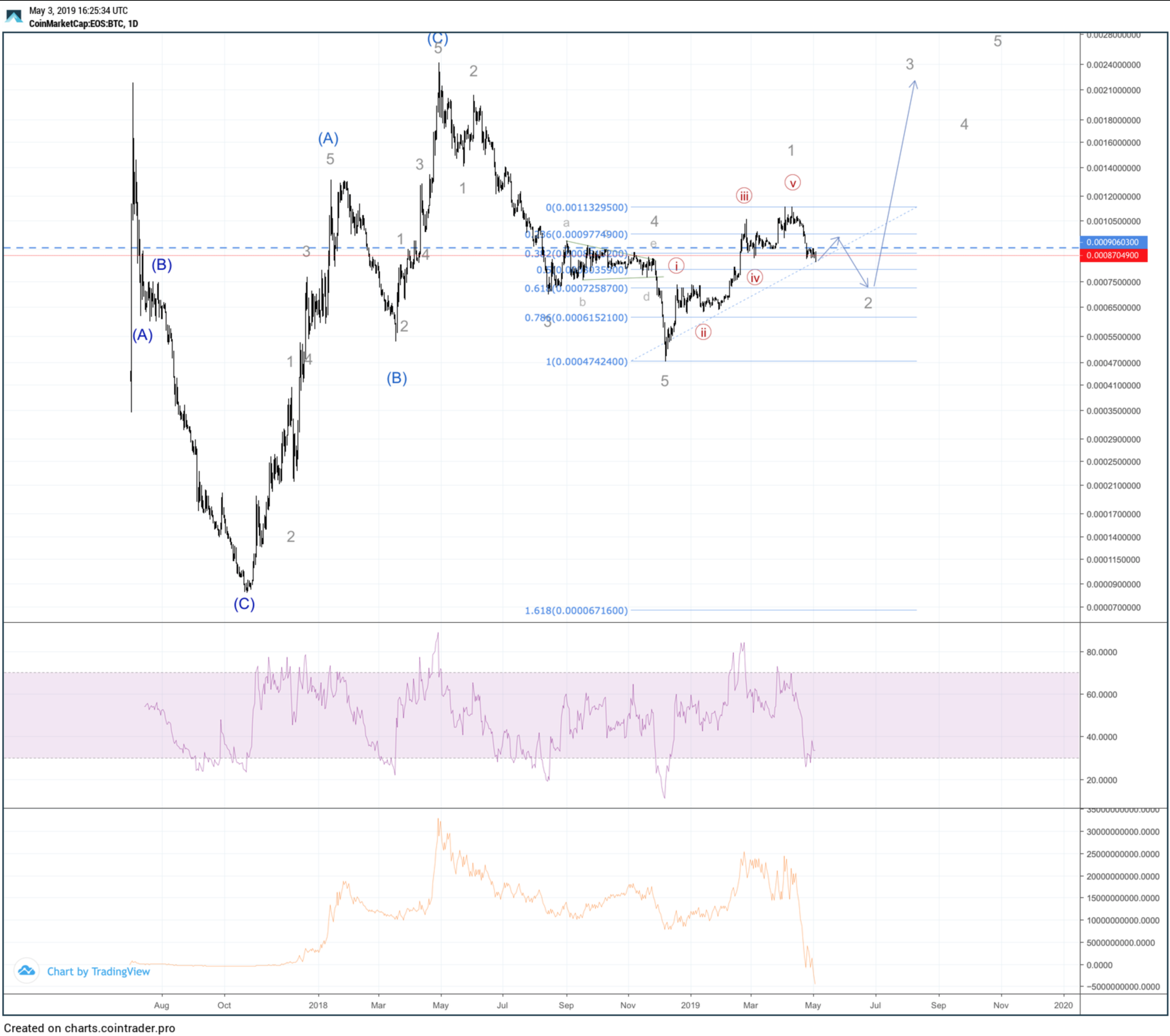Click the TradingView cloud logo icon
Viewport: 1170px width, 1036px height.
[26, 970]
